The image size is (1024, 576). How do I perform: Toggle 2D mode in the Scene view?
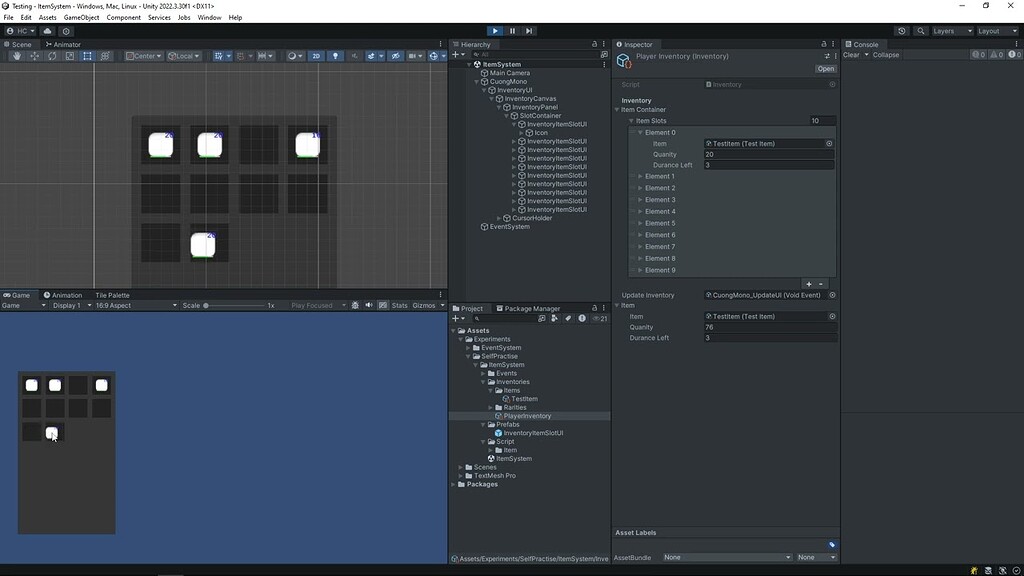pyautogui.click(x=316, y=56)
